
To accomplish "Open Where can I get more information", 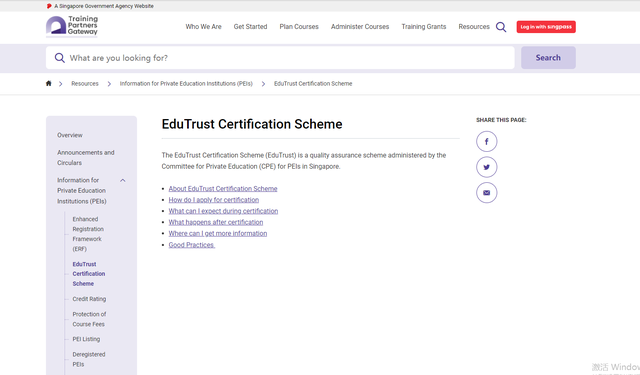I will [x=218, y=233].
